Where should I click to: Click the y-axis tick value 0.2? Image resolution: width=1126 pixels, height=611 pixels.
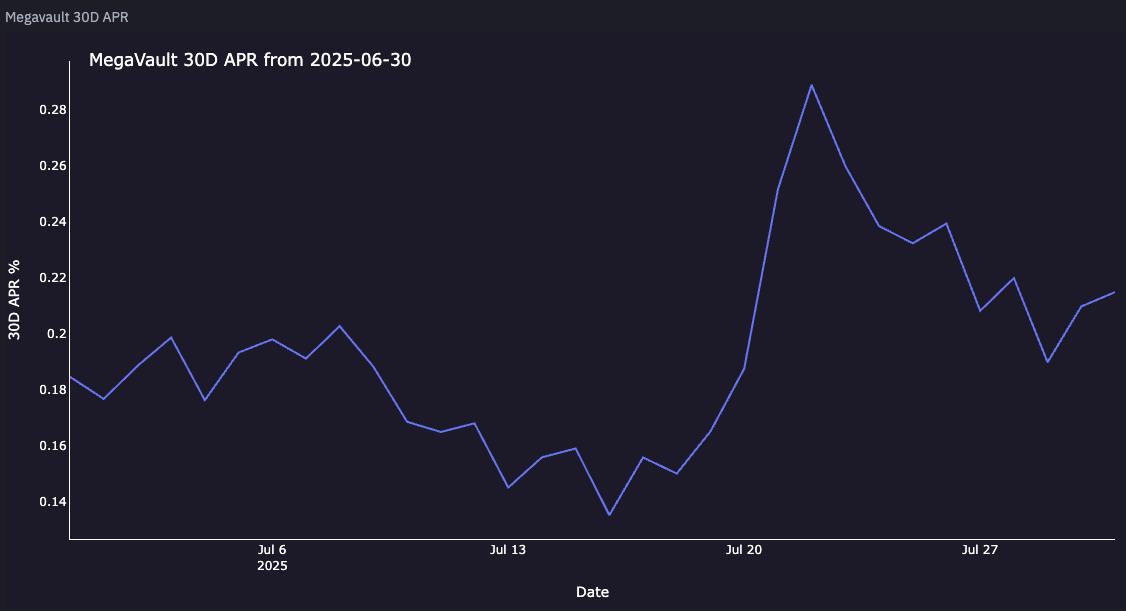[x=57, y=334]
